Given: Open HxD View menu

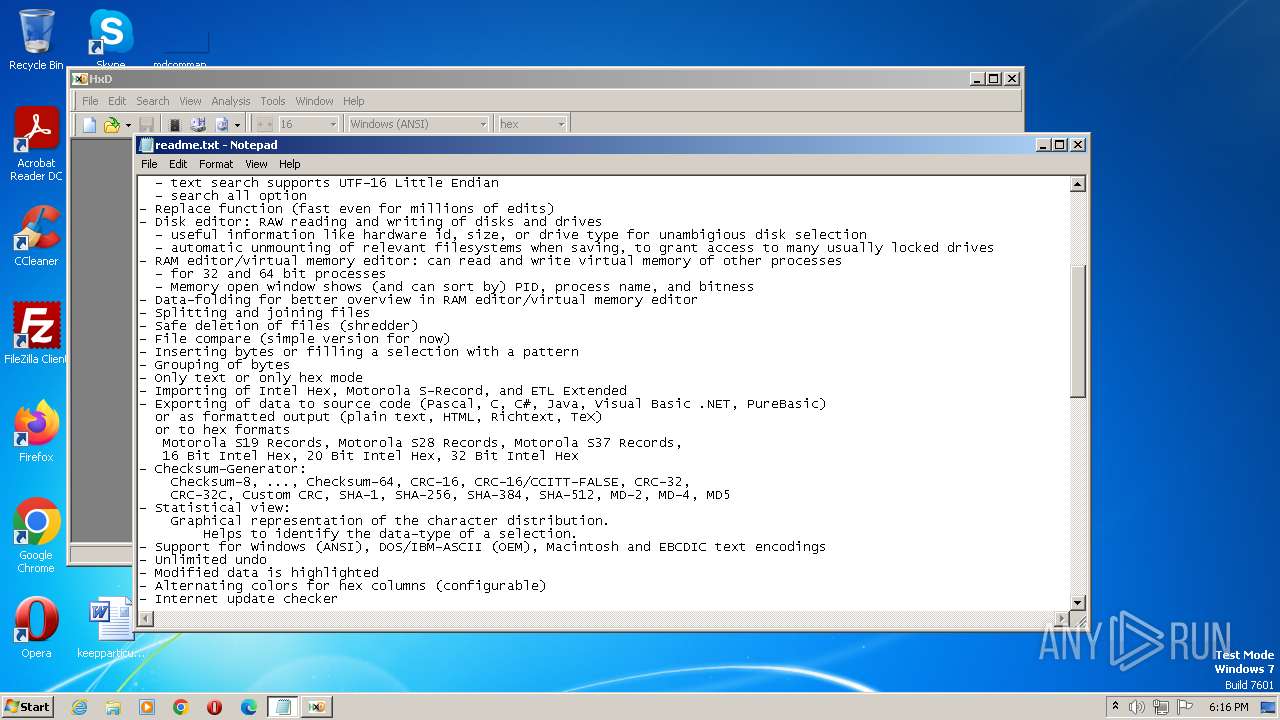Looking at the screenshot, I should (190, 101).
